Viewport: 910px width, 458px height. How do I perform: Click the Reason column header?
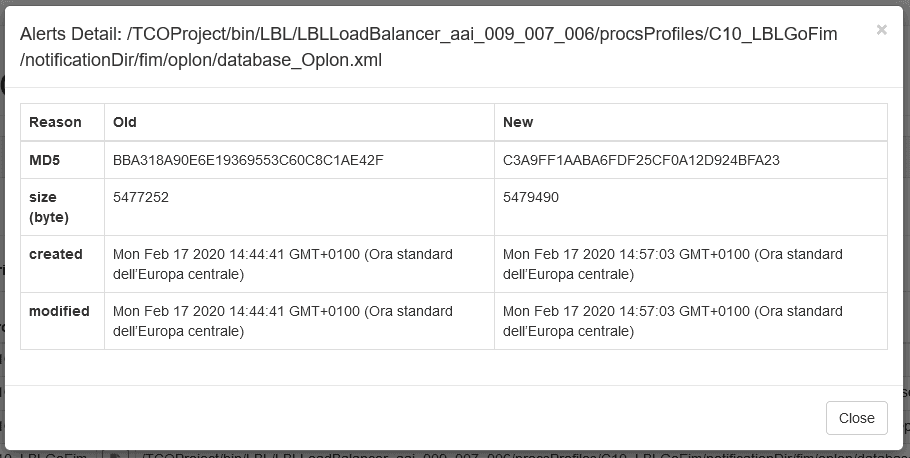[x=55, y=122]
